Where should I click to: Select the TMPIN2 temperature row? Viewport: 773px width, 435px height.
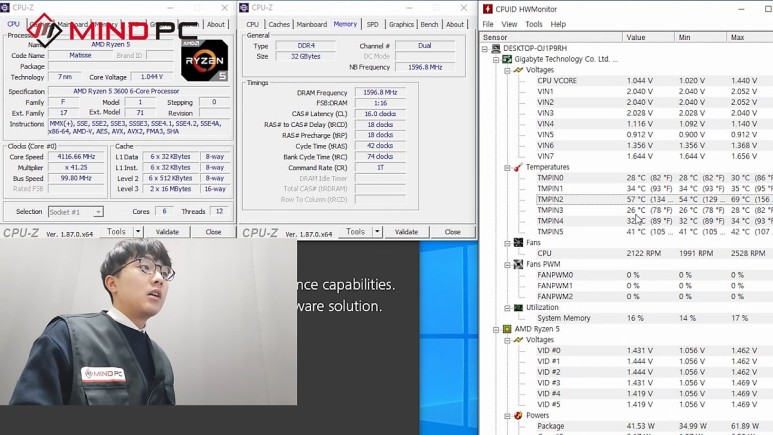click(654, 199)
